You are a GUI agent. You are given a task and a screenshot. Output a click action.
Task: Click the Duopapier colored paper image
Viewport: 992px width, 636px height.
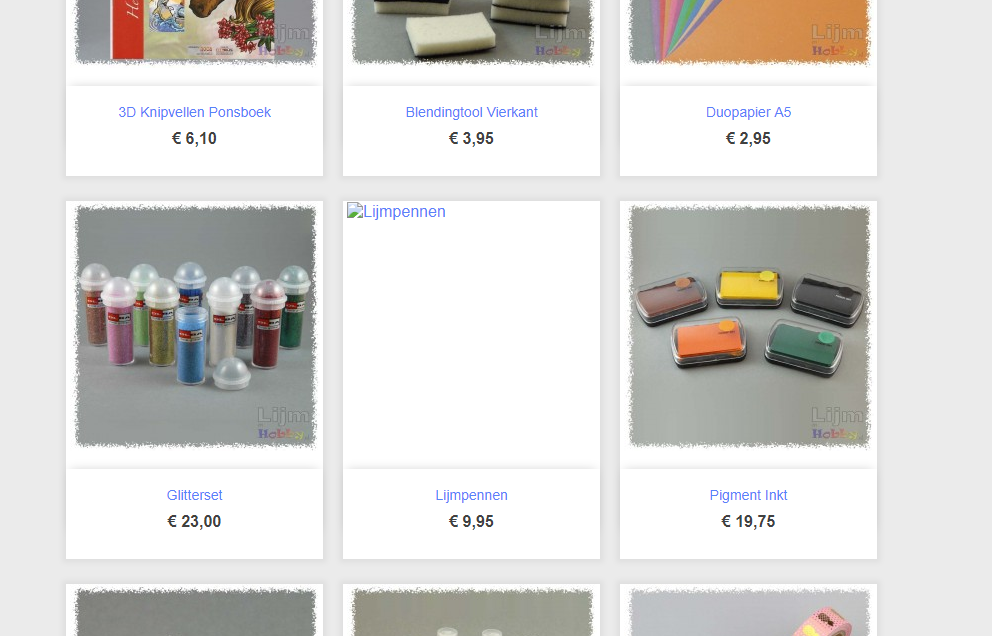tap(749, 33)
